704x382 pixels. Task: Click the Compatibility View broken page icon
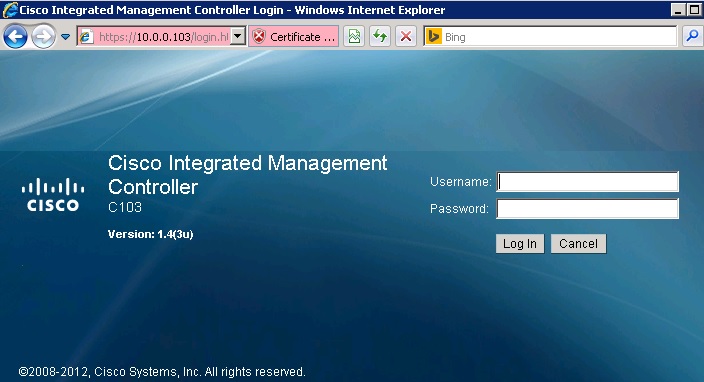pyautogui.click(x=354, y=36)
